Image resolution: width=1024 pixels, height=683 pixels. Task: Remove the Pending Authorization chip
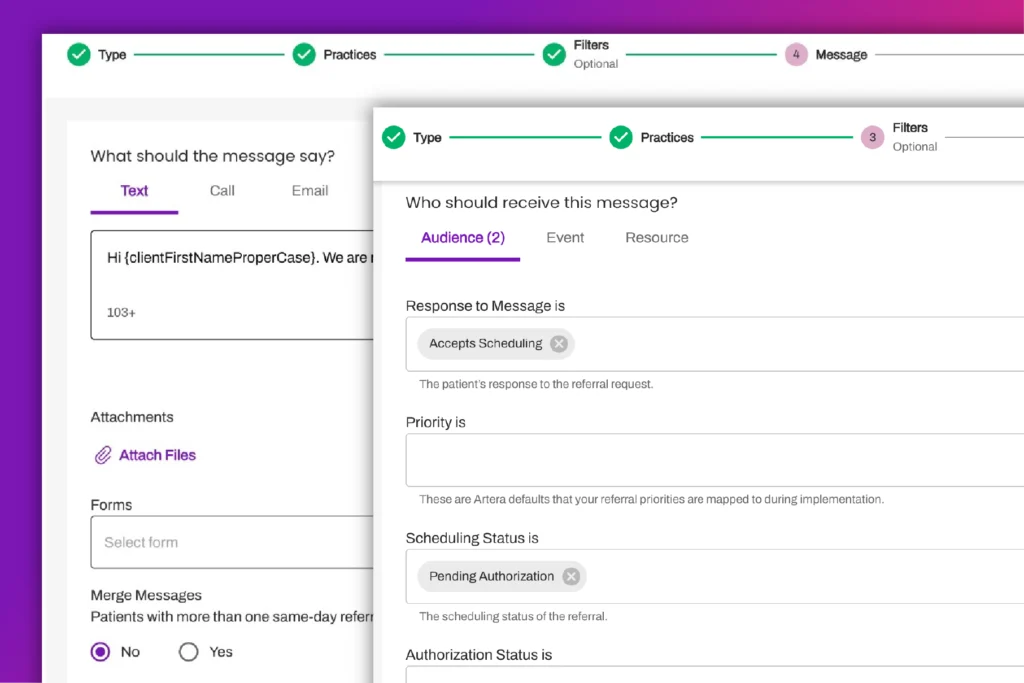[571, 577]
